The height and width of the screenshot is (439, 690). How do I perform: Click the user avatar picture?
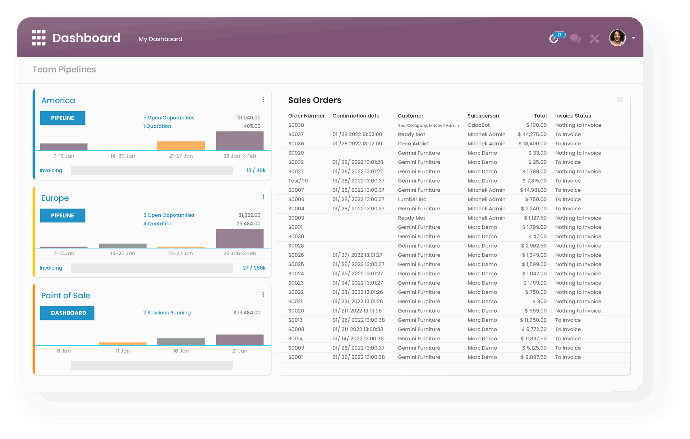pyautogui.click(x=617, y=38)
